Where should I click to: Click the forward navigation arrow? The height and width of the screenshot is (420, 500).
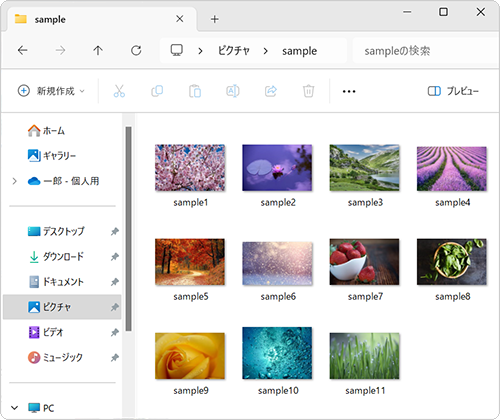[x=60, y=51]
